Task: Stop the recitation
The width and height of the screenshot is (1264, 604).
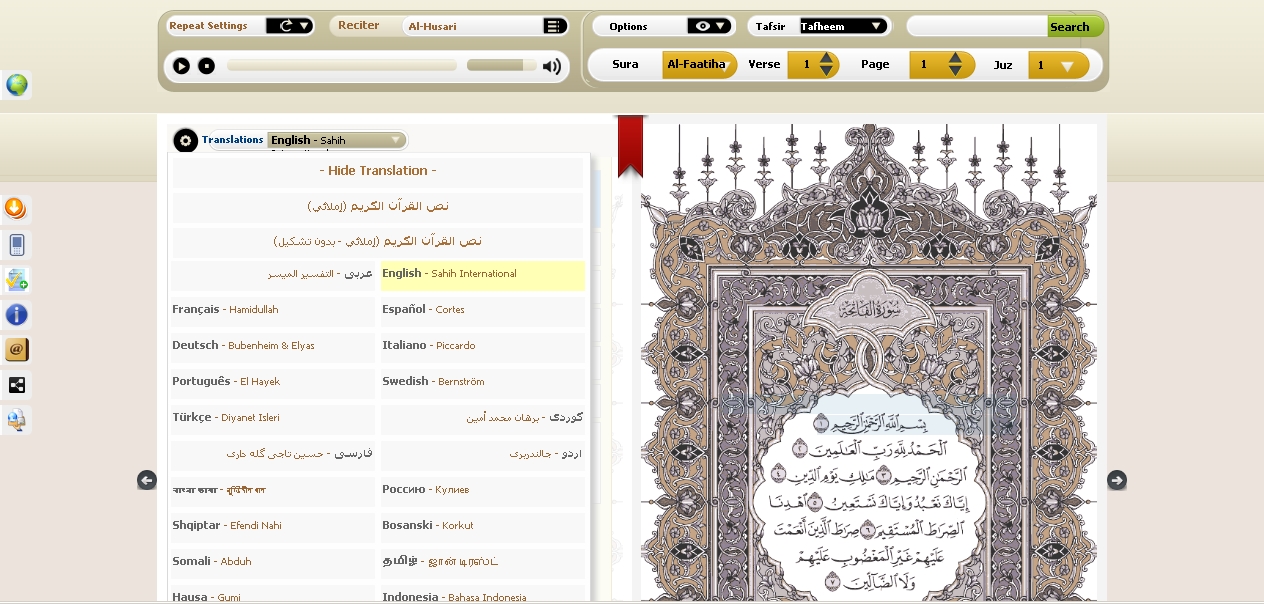Action: pos(206,66)
